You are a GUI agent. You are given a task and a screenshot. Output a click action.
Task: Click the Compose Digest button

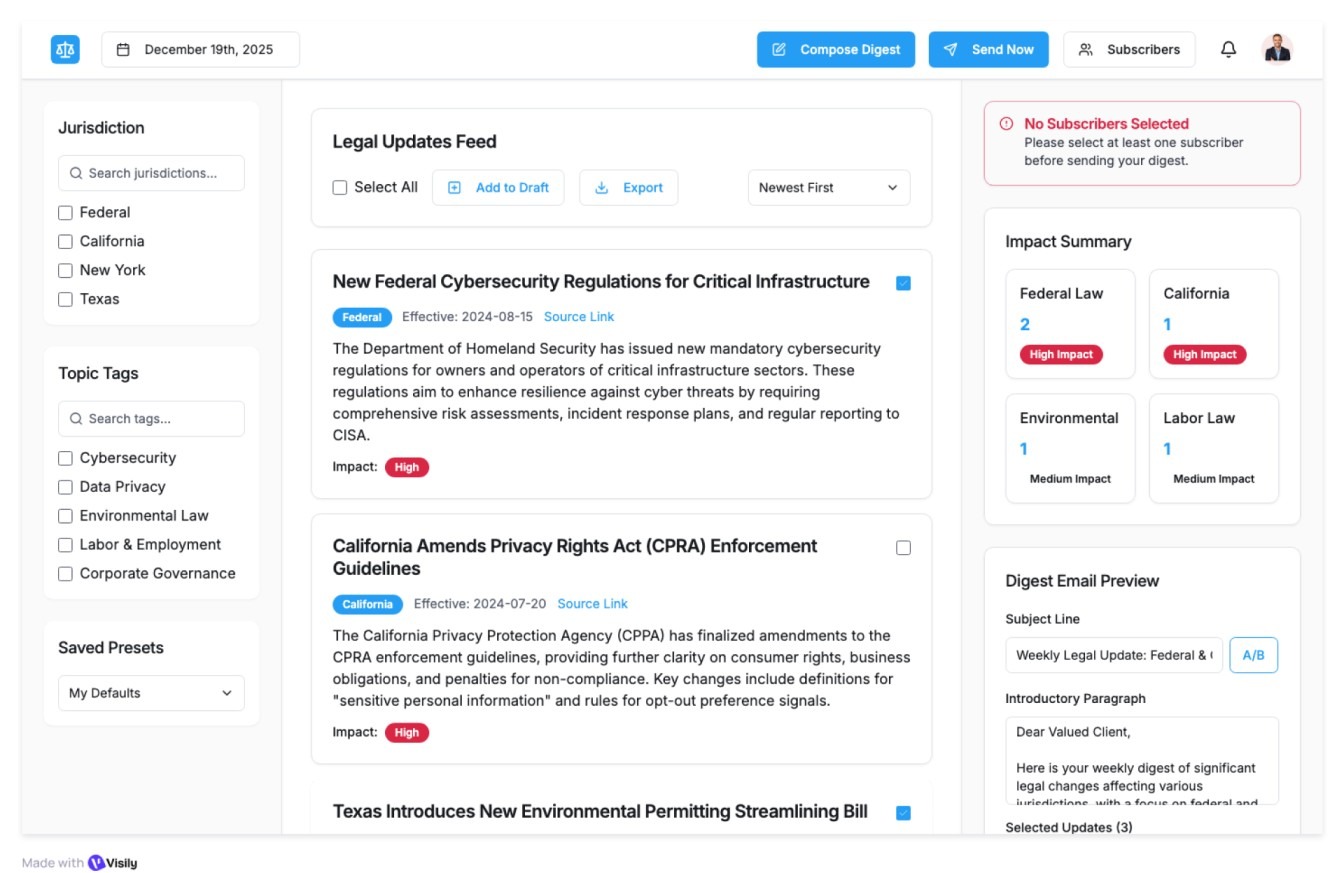[835, 49]
